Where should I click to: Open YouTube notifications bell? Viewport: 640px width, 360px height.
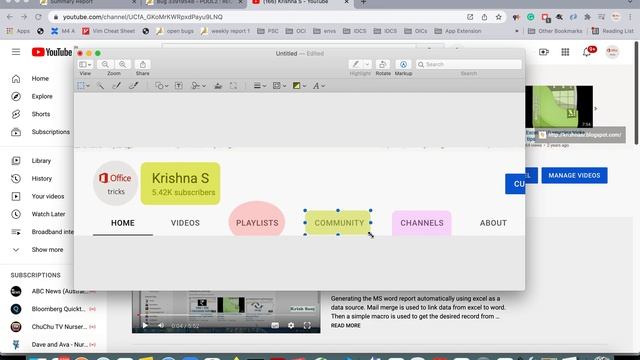[x=587, y=52]
